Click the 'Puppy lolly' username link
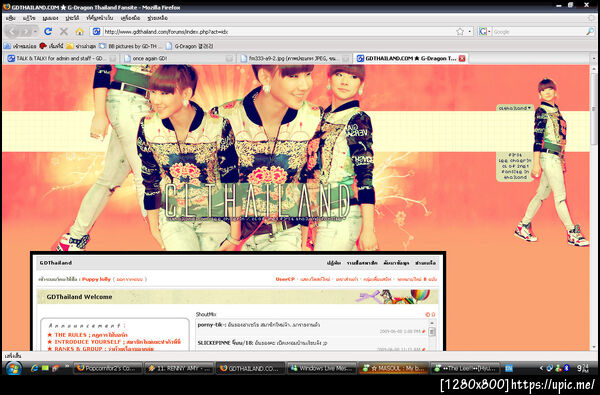The height and width of the screenshot is (395, 600). (96, 279)
